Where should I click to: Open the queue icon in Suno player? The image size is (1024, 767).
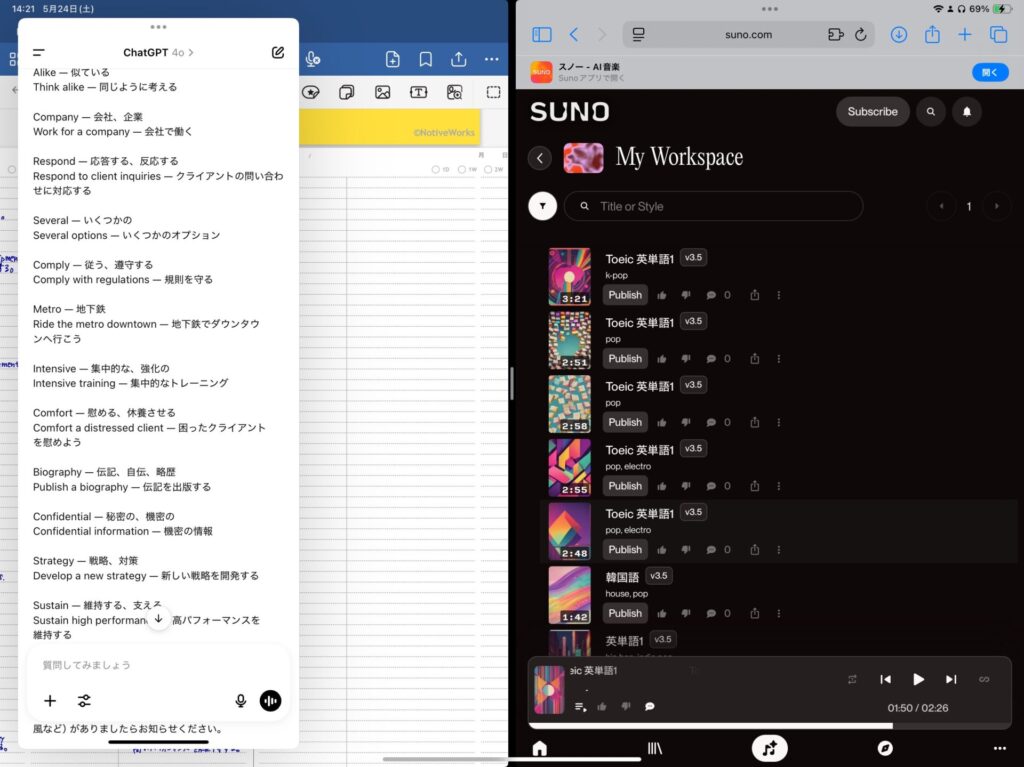pyautogui.click(x=581, y=706)
